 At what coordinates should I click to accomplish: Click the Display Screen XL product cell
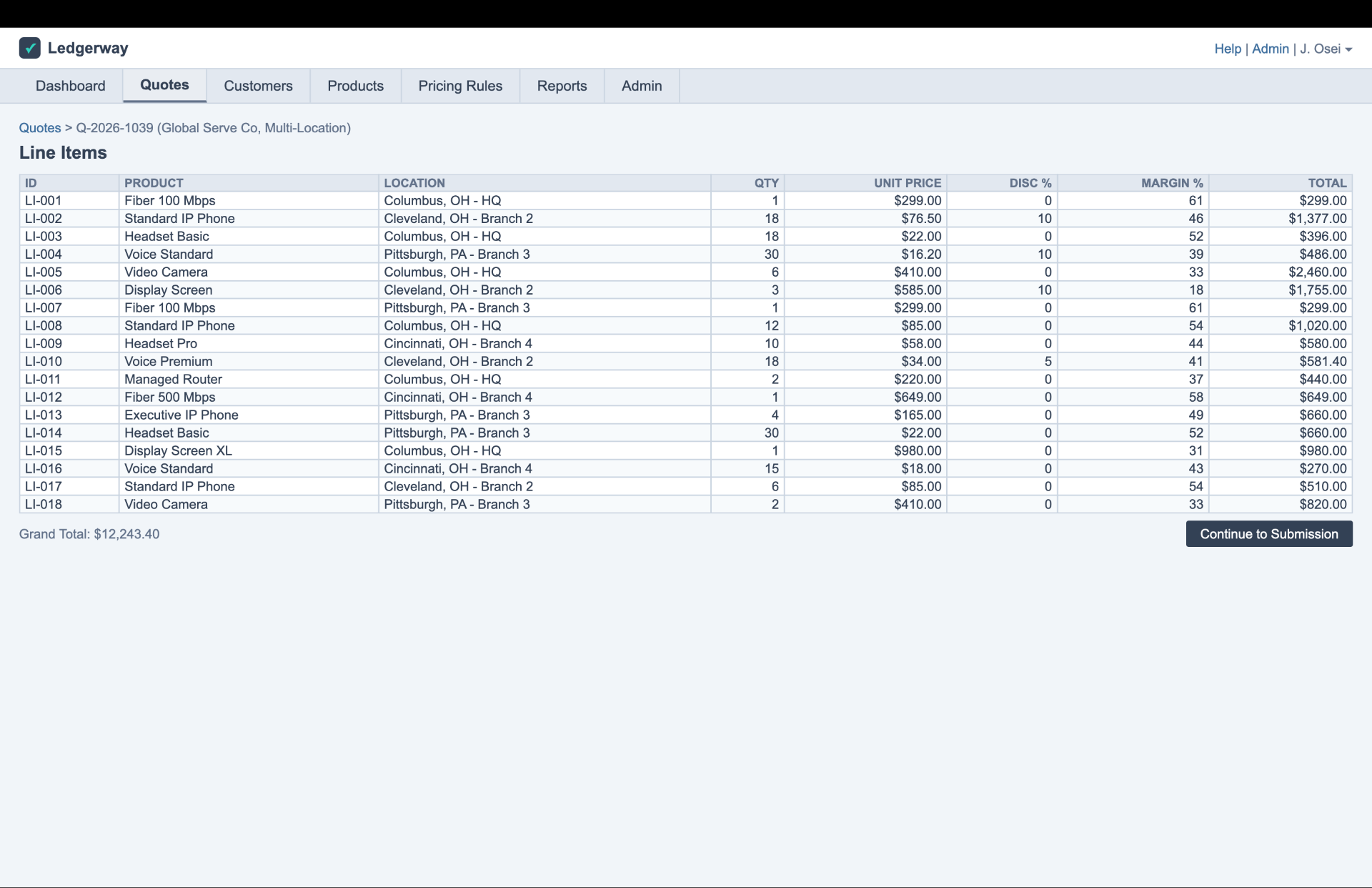[249, 451]
